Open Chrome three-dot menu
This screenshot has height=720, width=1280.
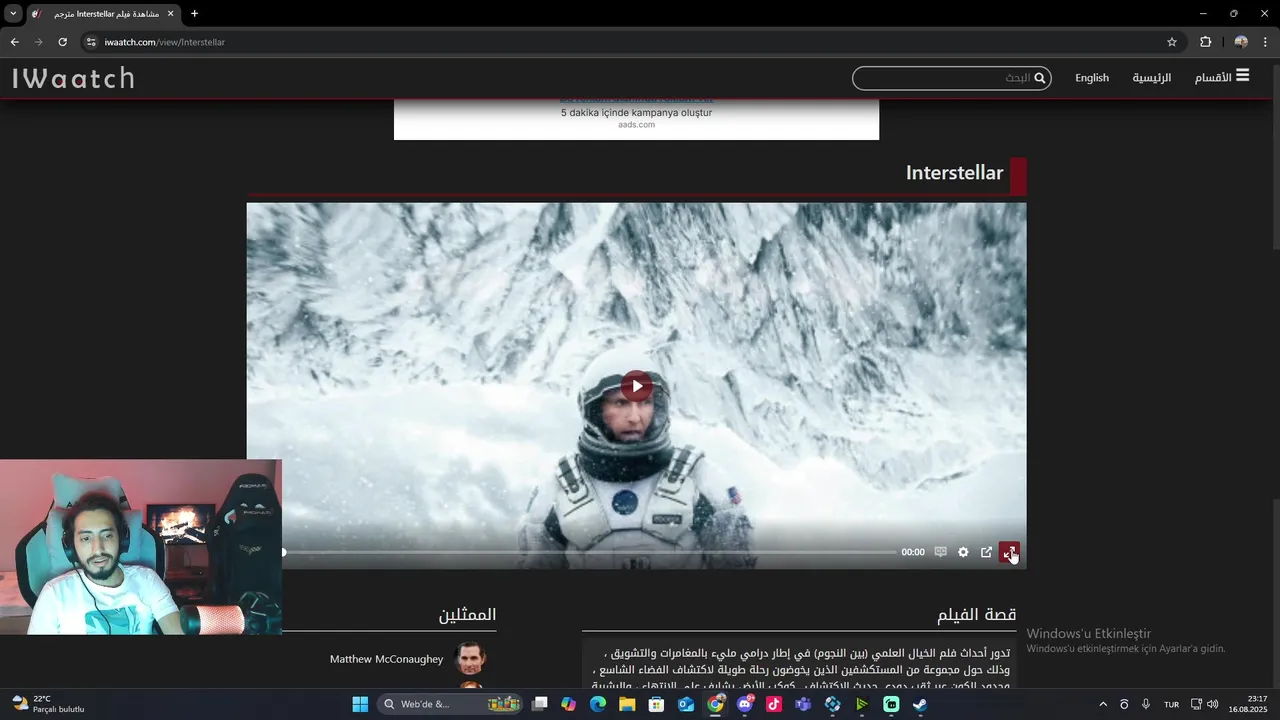pos(1266,42)
